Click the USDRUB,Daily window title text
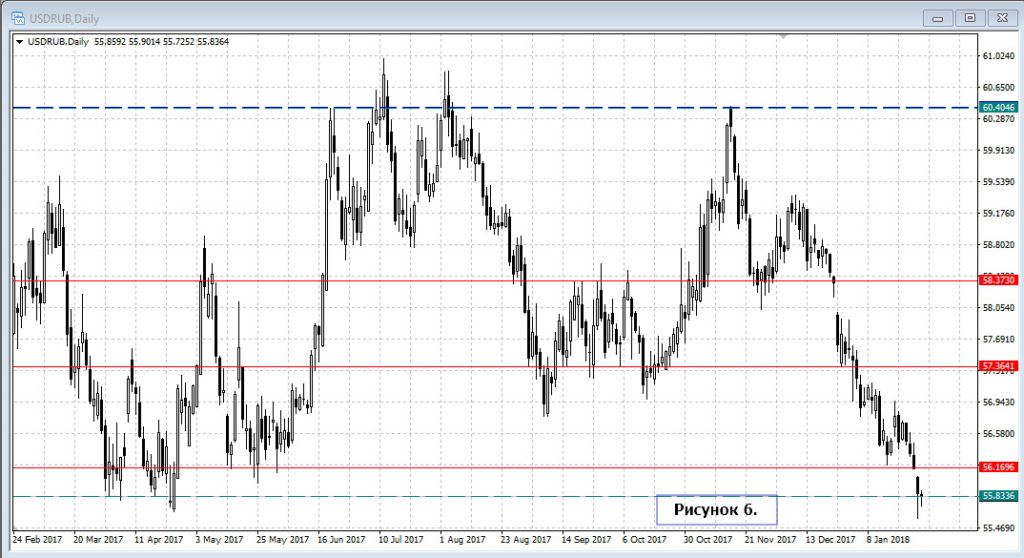Image resolution: width=1024 pixels, height=558 pixels. (65, 16)
